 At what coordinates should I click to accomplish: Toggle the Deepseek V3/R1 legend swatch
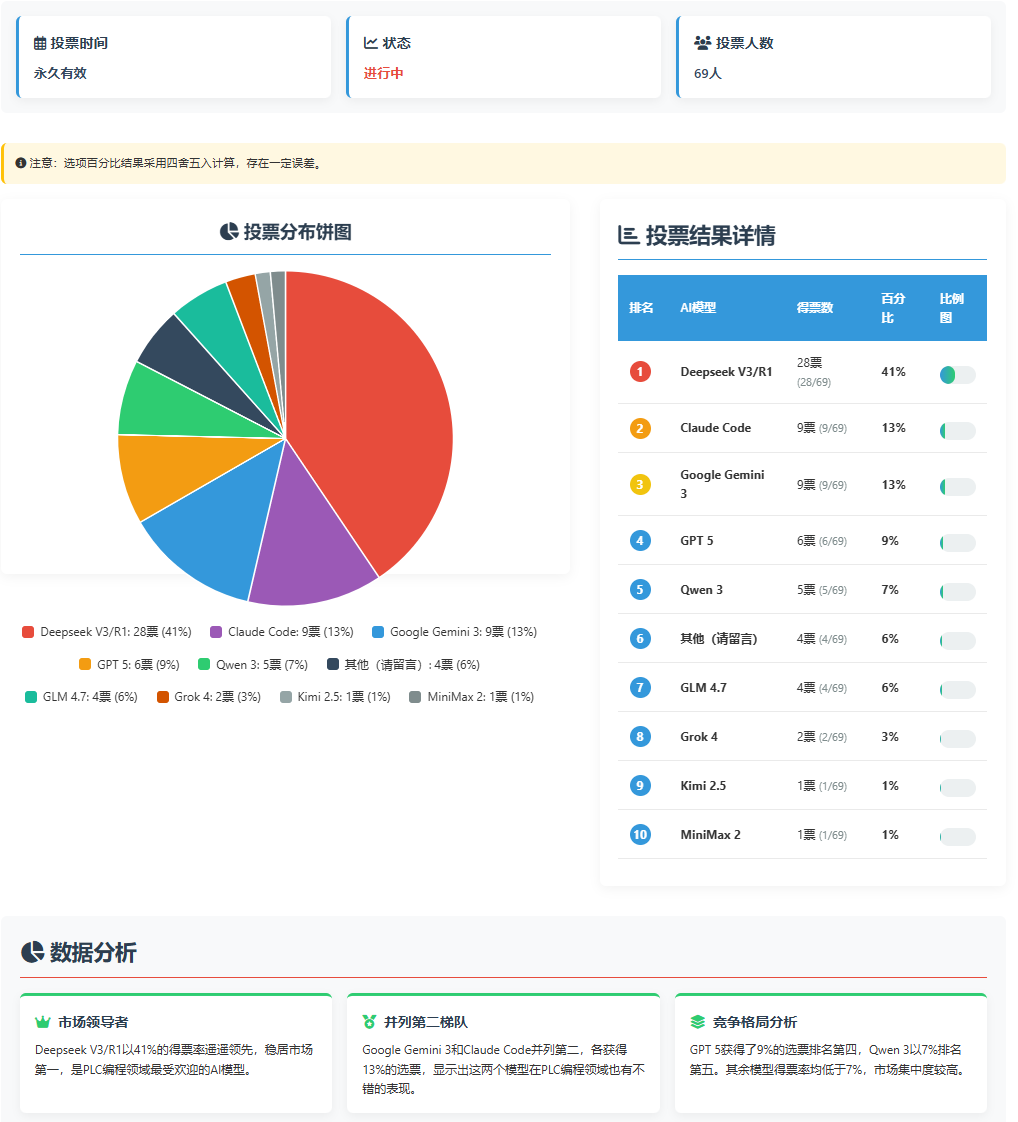[x=28, y=632]
